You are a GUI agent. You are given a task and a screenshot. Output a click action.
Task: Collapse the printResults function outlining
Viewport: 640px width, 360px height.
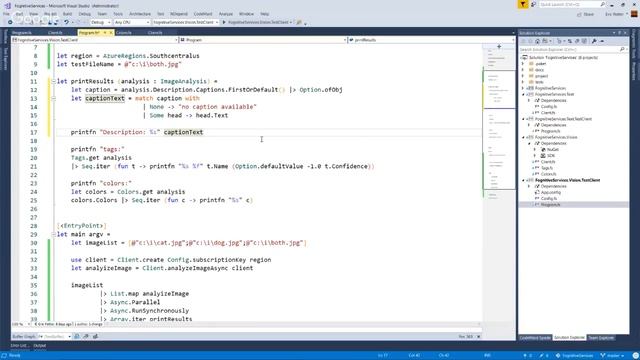(53, 81)
